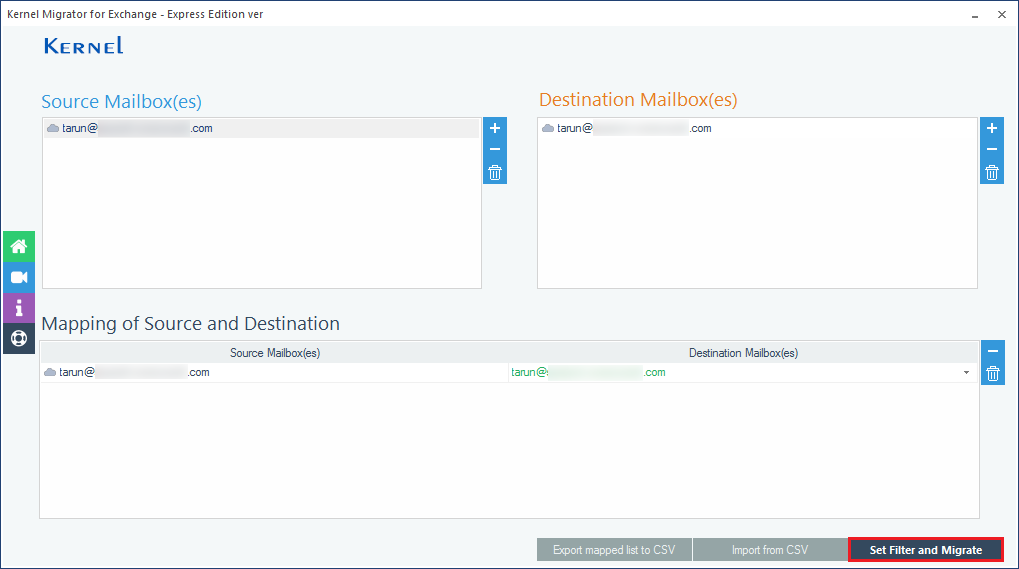Open the support lifebuoy sidebar icon
Image resolution: width=1019 pixels, height=569 pixels.
pyautogui.click(x=19, y=338)
